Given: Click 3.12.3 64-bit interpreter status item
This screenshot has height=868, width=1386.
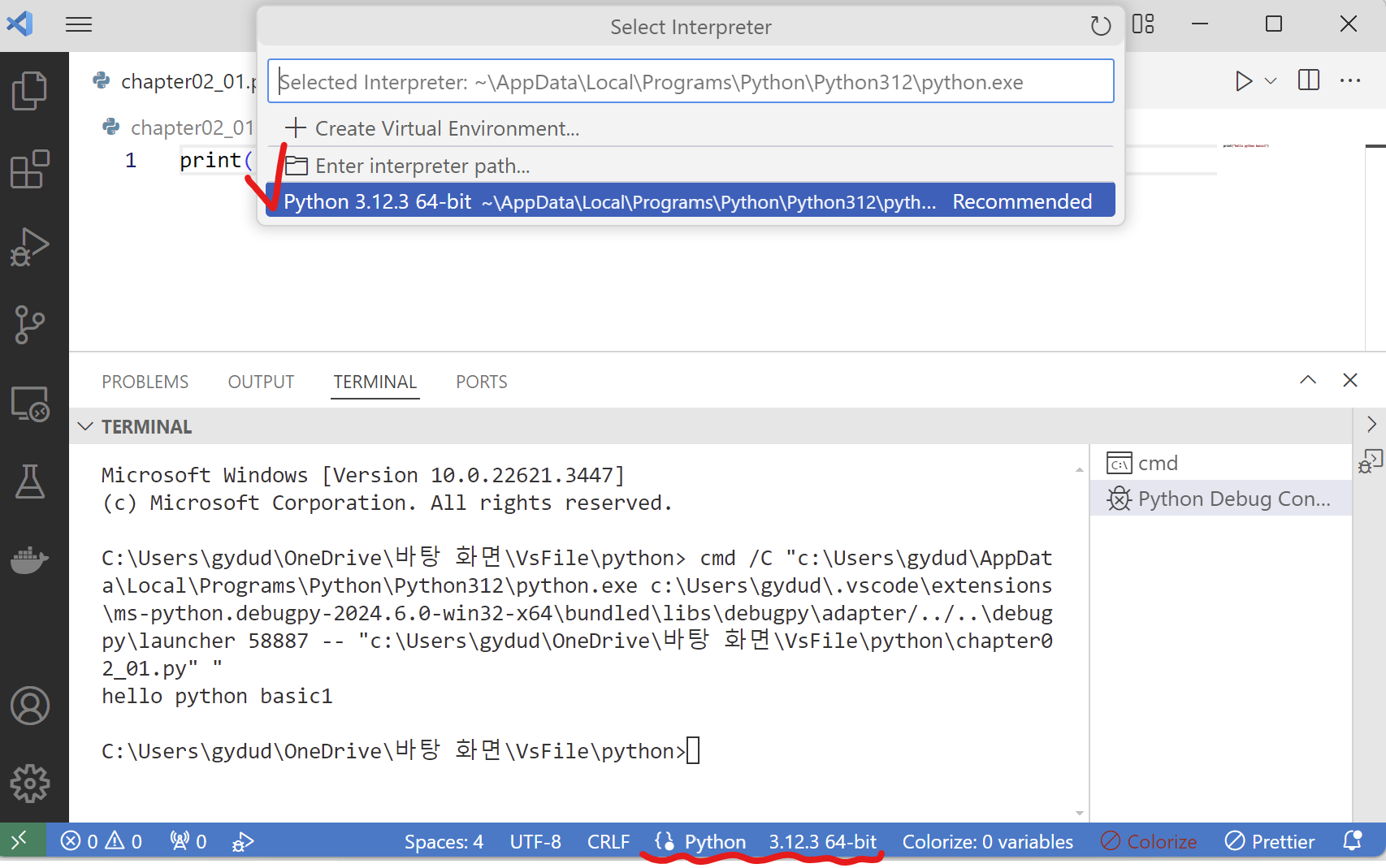Looking at the screenshot, I should pyautogui.click(x=823, y=842).
